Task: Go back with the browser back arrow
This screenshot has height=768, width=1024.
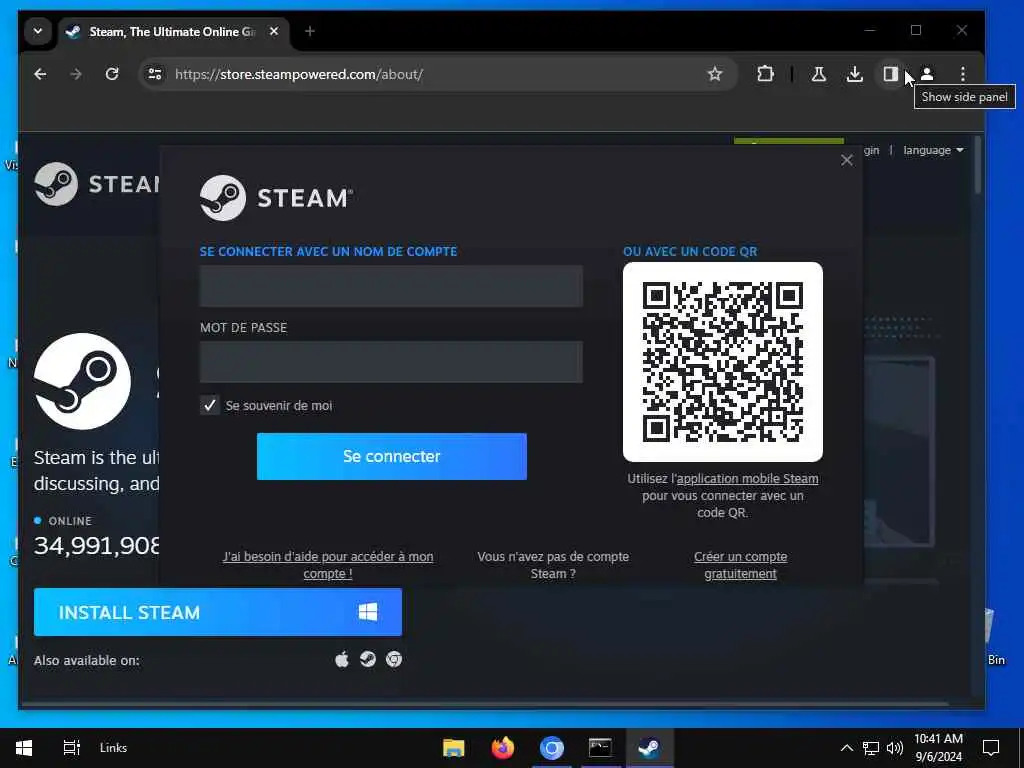Action: click(x=40, y=74)
